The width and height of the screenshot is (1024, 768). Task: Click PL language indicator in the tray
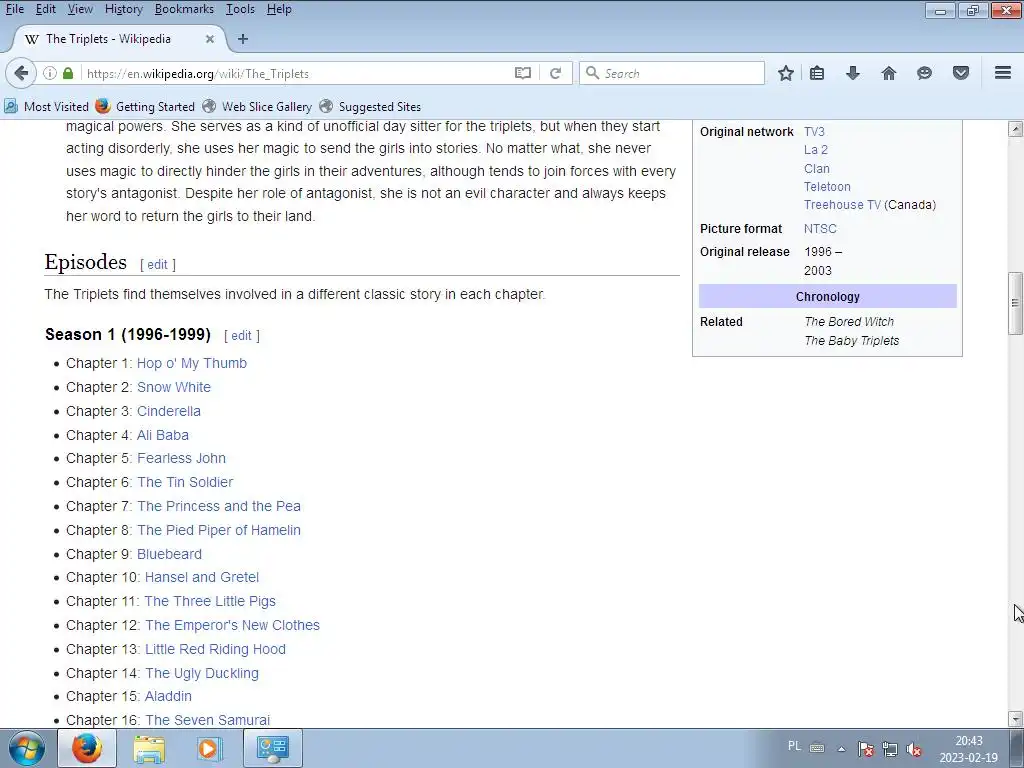coord(794,746)
